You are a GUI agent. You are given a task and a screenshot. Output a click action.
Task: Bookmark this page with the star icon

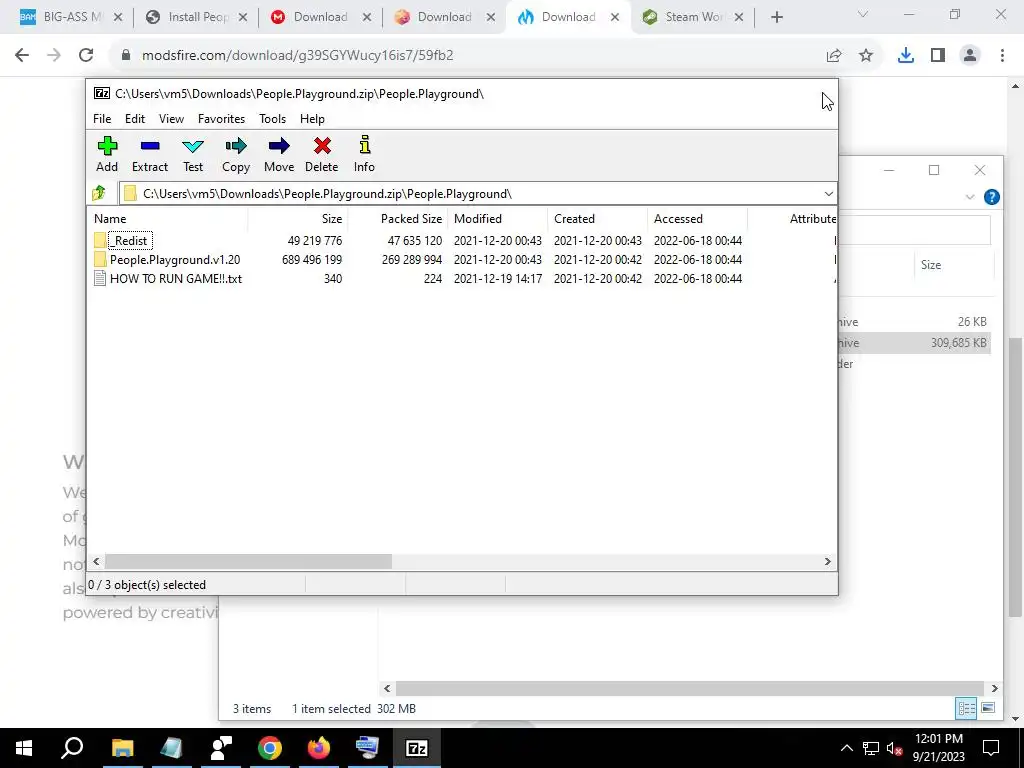(x=866, y=56)
